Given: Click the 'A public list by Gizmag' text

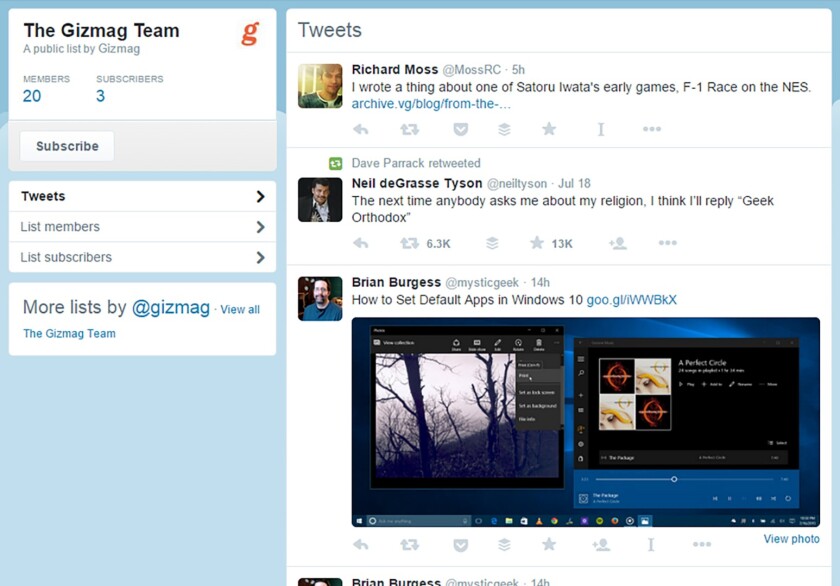Looking at the screenshot, I should (81, 49).
